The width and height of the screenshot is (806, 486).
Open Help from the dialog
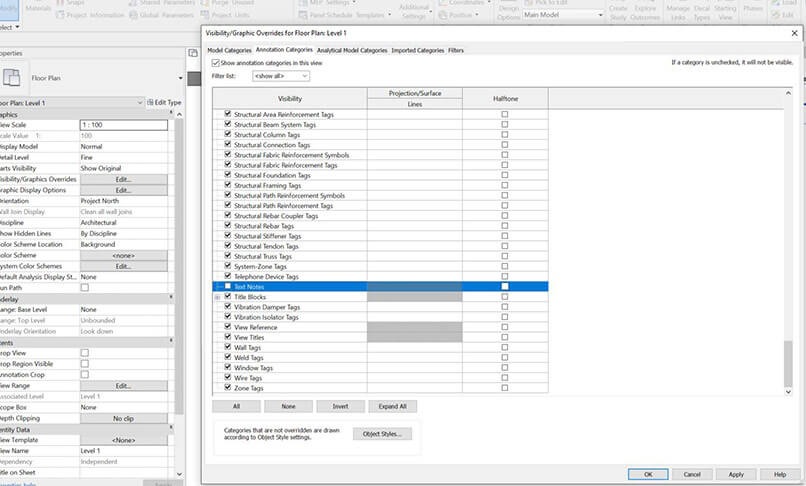(x=780, y=474)
